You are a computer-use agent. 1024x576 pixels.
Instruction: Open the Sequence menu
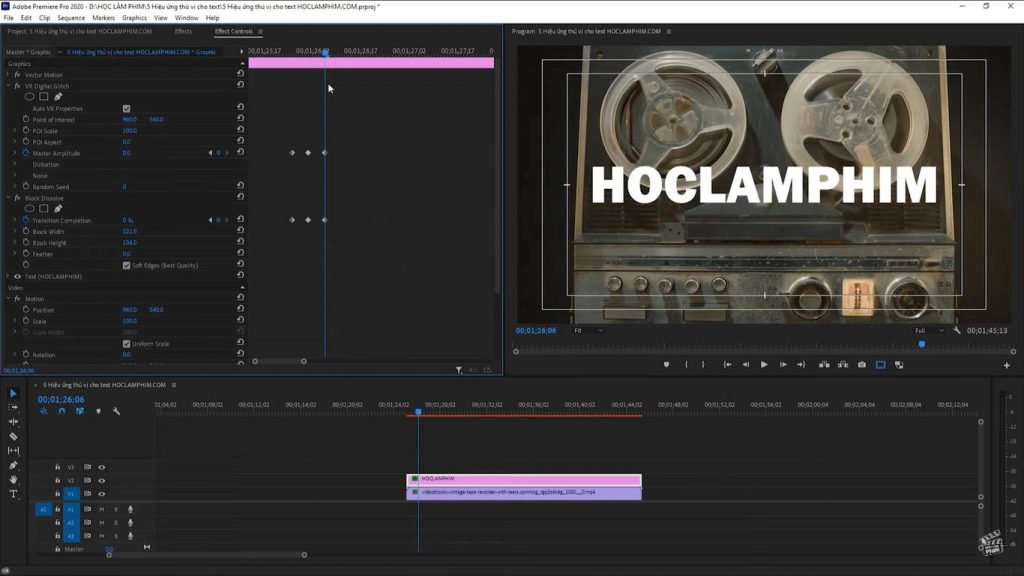pos(71,18)
